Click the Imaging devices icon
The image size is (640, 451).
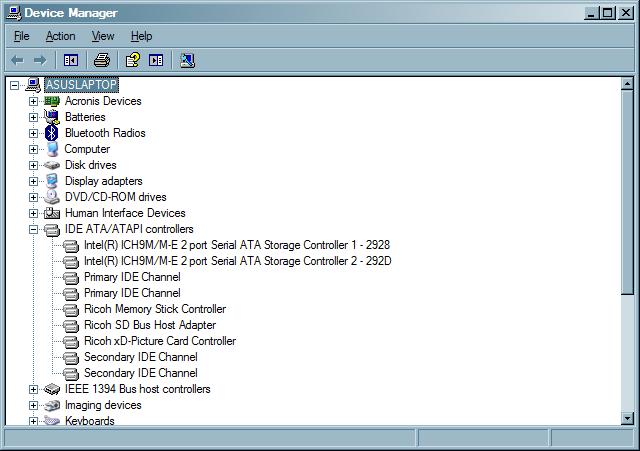(x=52, y=405)
